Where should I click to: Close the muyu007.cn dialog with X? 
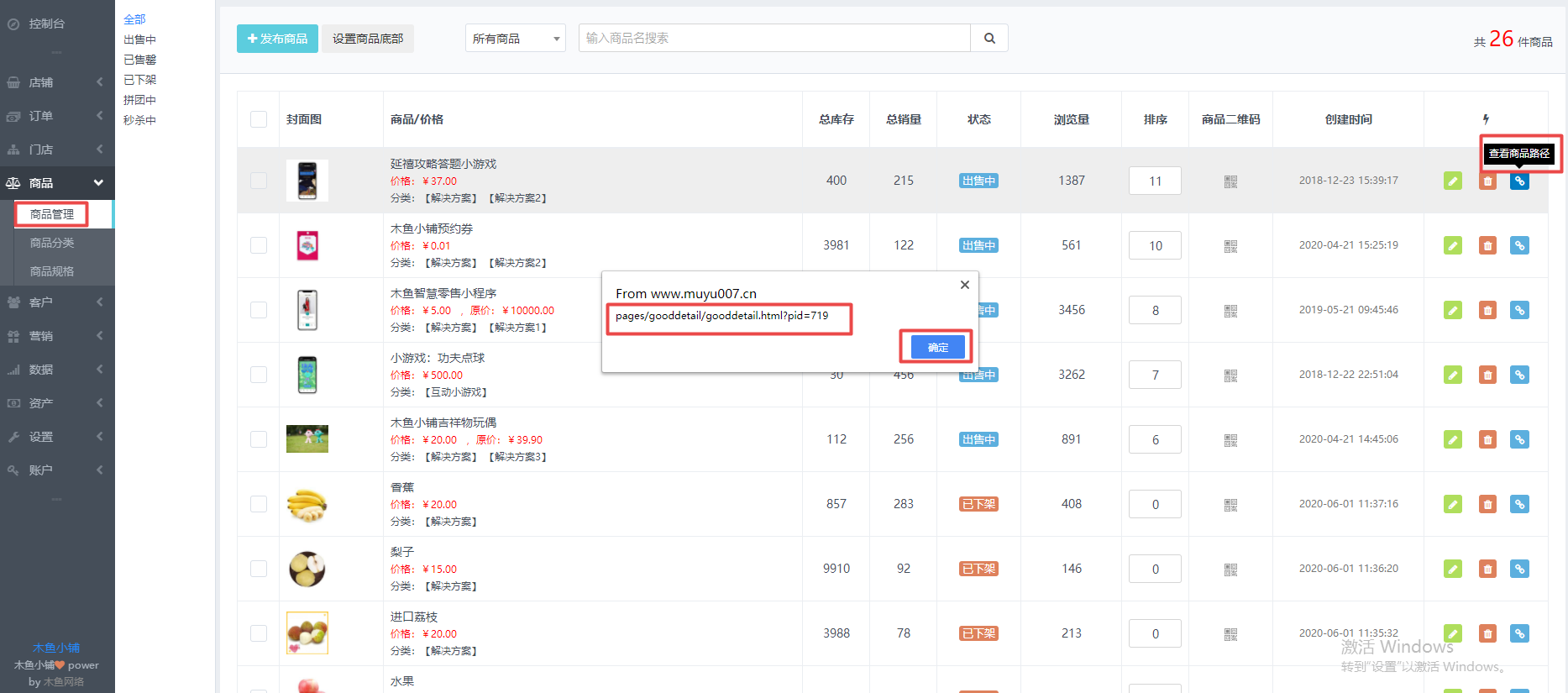click(965, 285)
